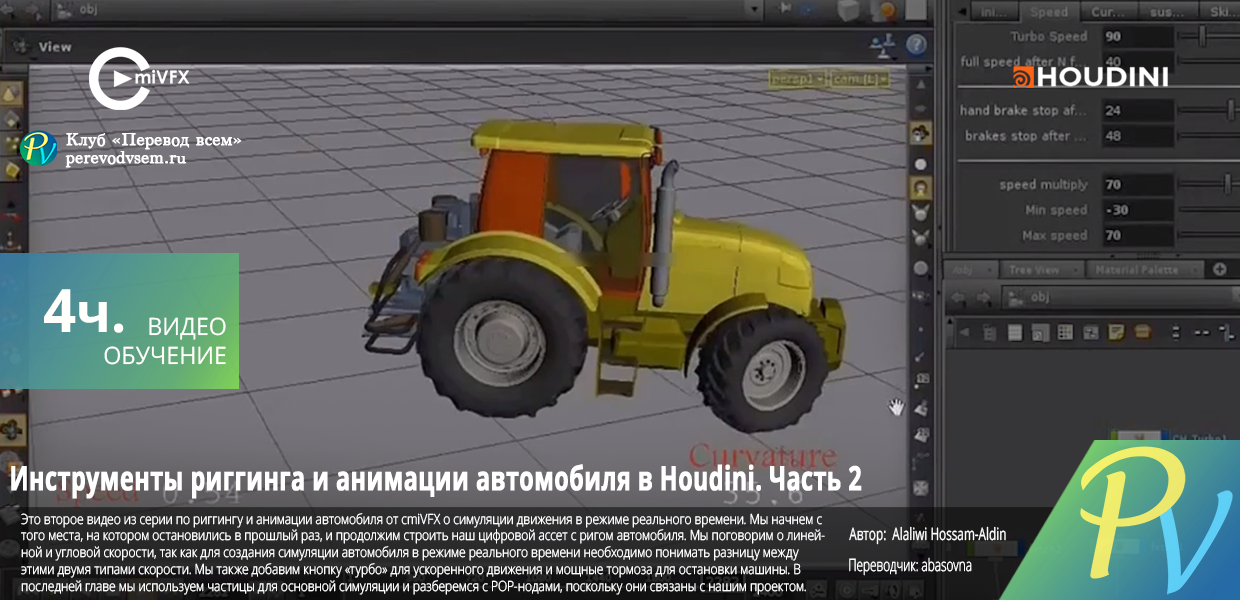Screen dimensions: 1240x600
Task: Add a new pane tab with the plus icon
Action: pos(1219,269)
